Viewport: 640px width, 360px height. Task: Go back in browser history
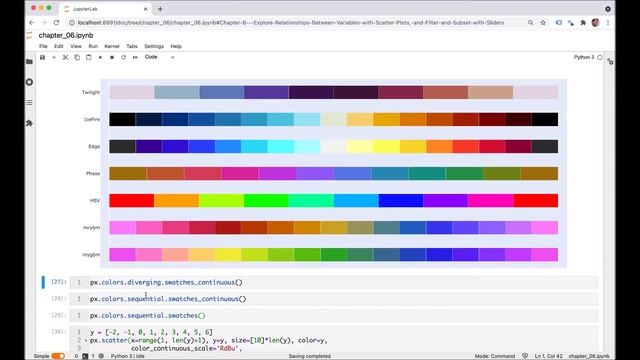click(x=32, y=22)
